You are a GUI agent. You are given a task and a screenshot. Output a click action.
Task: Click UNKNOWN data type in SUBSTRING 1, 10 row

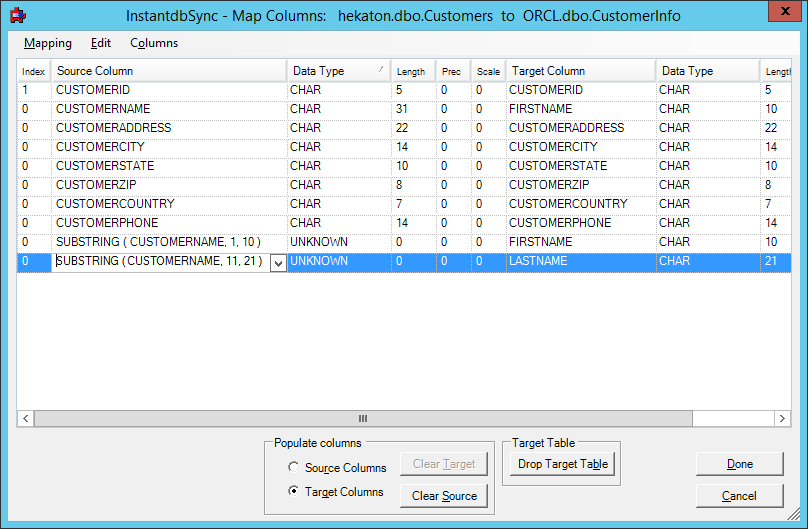(x=339, y=242)
